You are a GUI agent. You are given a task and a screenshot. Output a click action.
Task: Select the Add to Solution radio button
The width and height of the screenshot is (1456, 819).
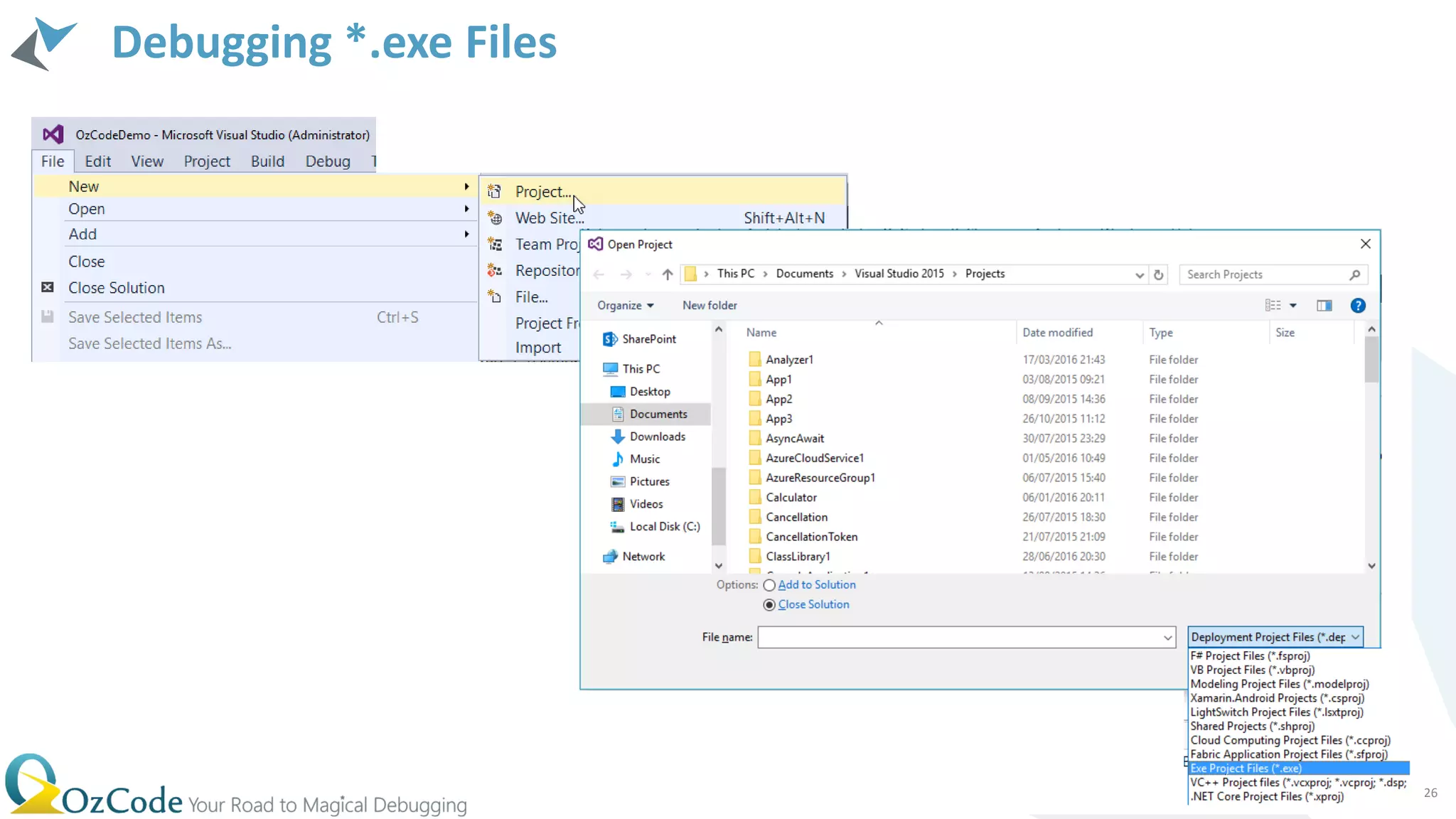[769, 585]
